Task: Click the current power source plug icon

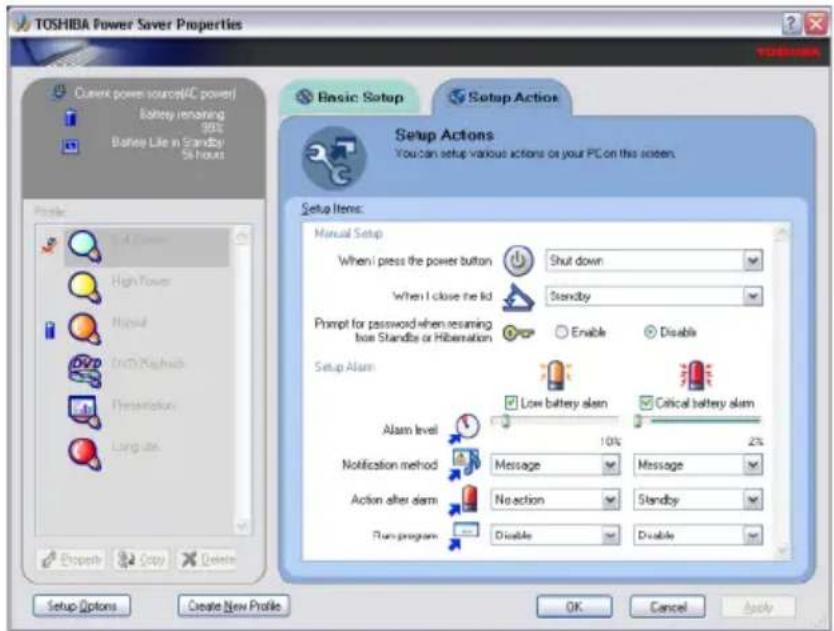Action: coord(59,93)
